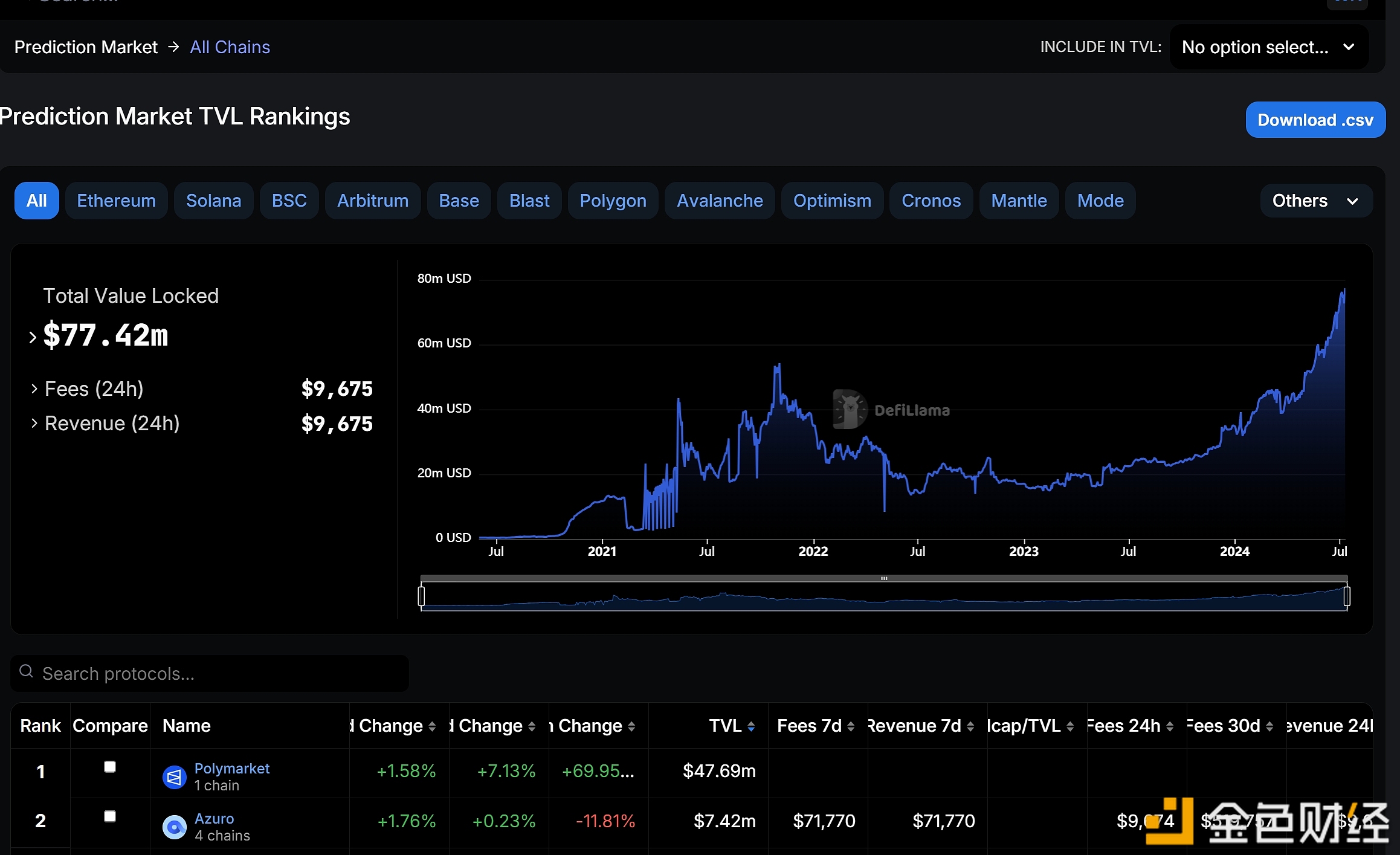
Task: Click Polymarket's +7.13% change value
Action: pos(506,771)
